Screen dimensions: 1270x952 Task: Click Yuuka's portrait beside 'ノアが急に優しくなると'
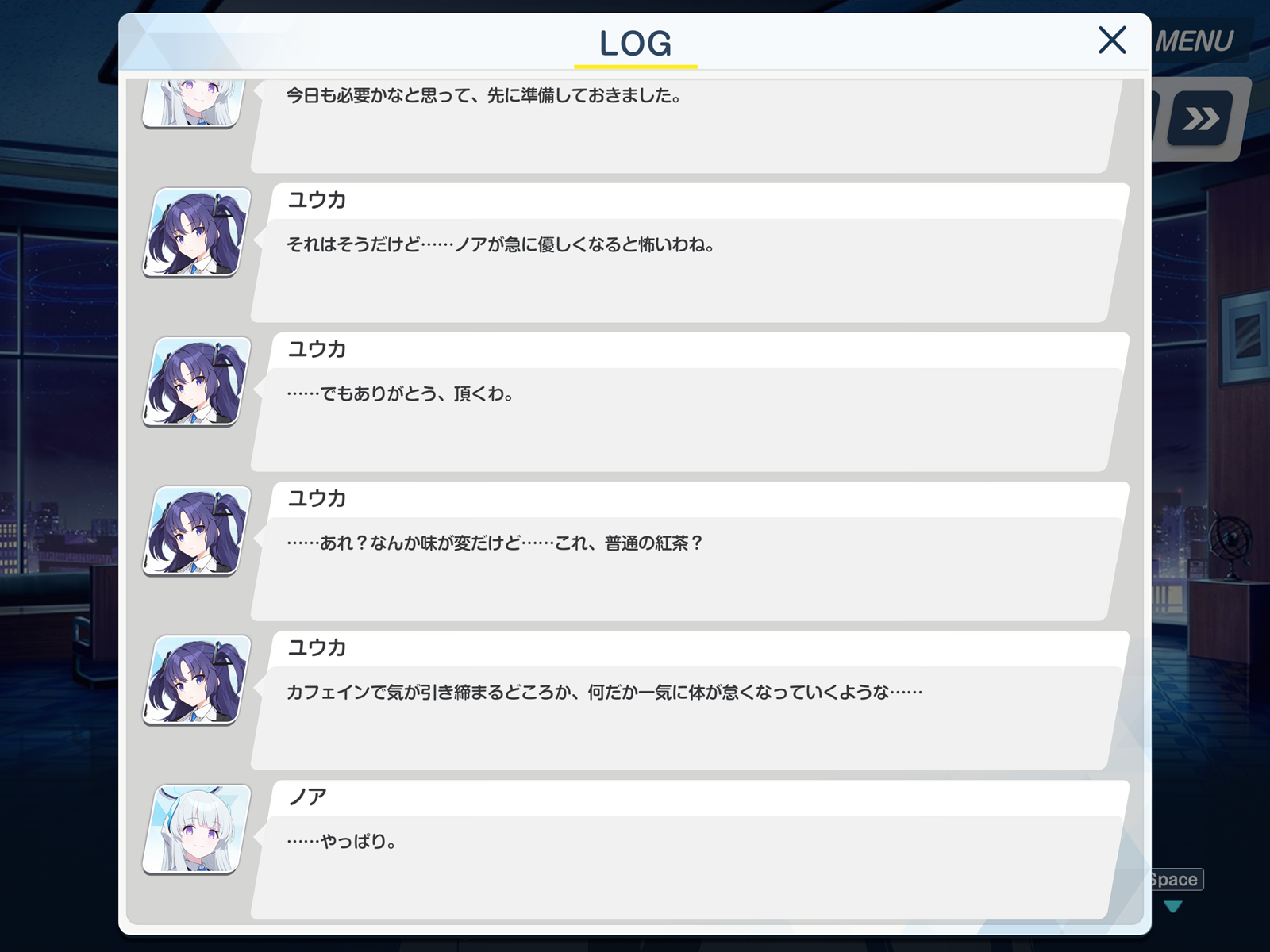[196, 233]
